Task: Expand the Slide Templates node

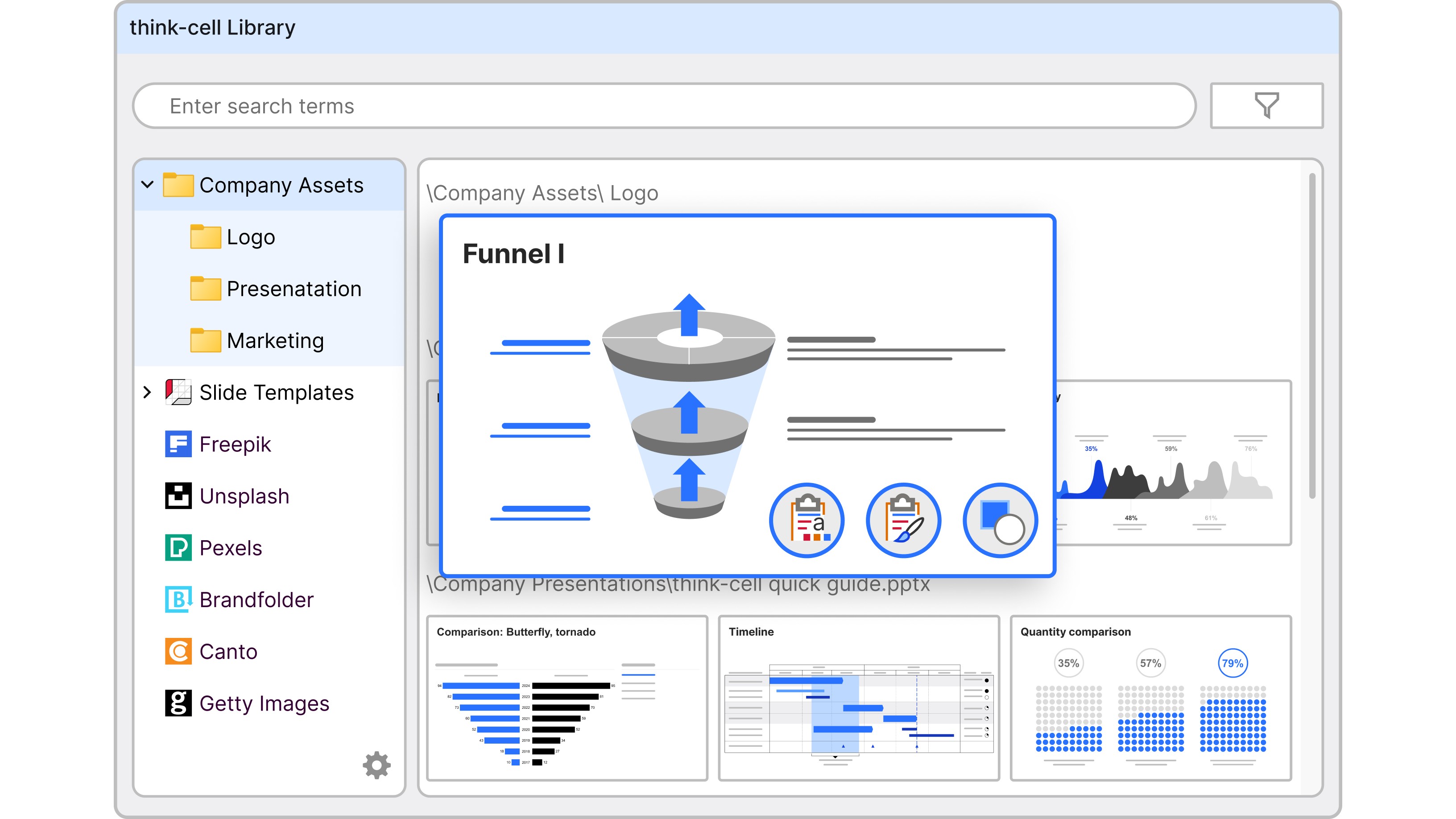Action: click(x=148, y=392)
